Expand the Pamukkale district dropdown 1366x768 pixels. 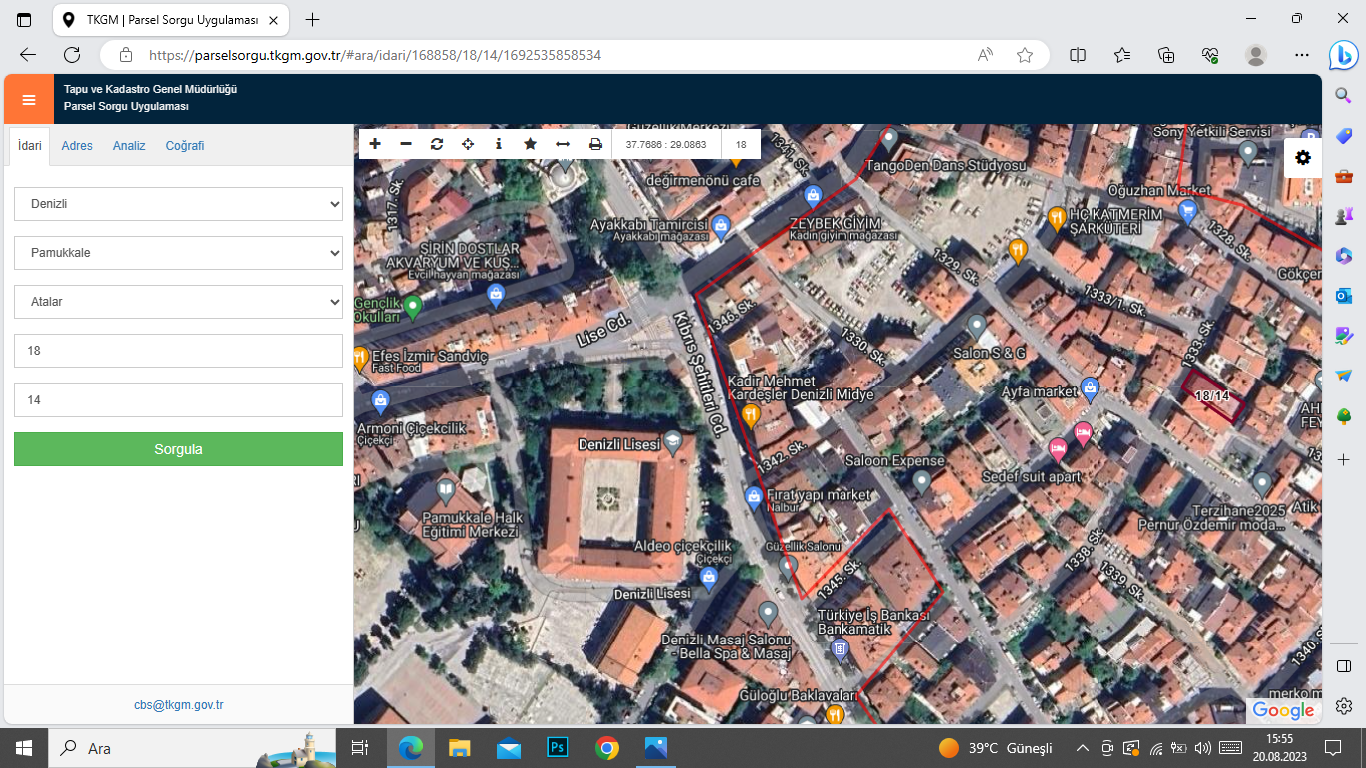(x=178, y=253)
